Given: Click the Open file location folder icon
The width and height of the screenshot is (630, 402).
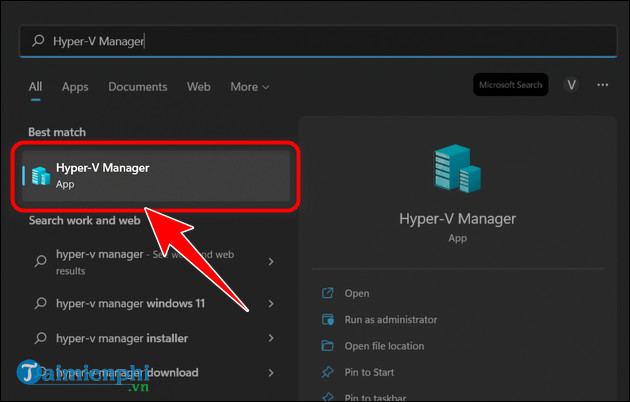Looking at the screenshot, I should point(327,346).
